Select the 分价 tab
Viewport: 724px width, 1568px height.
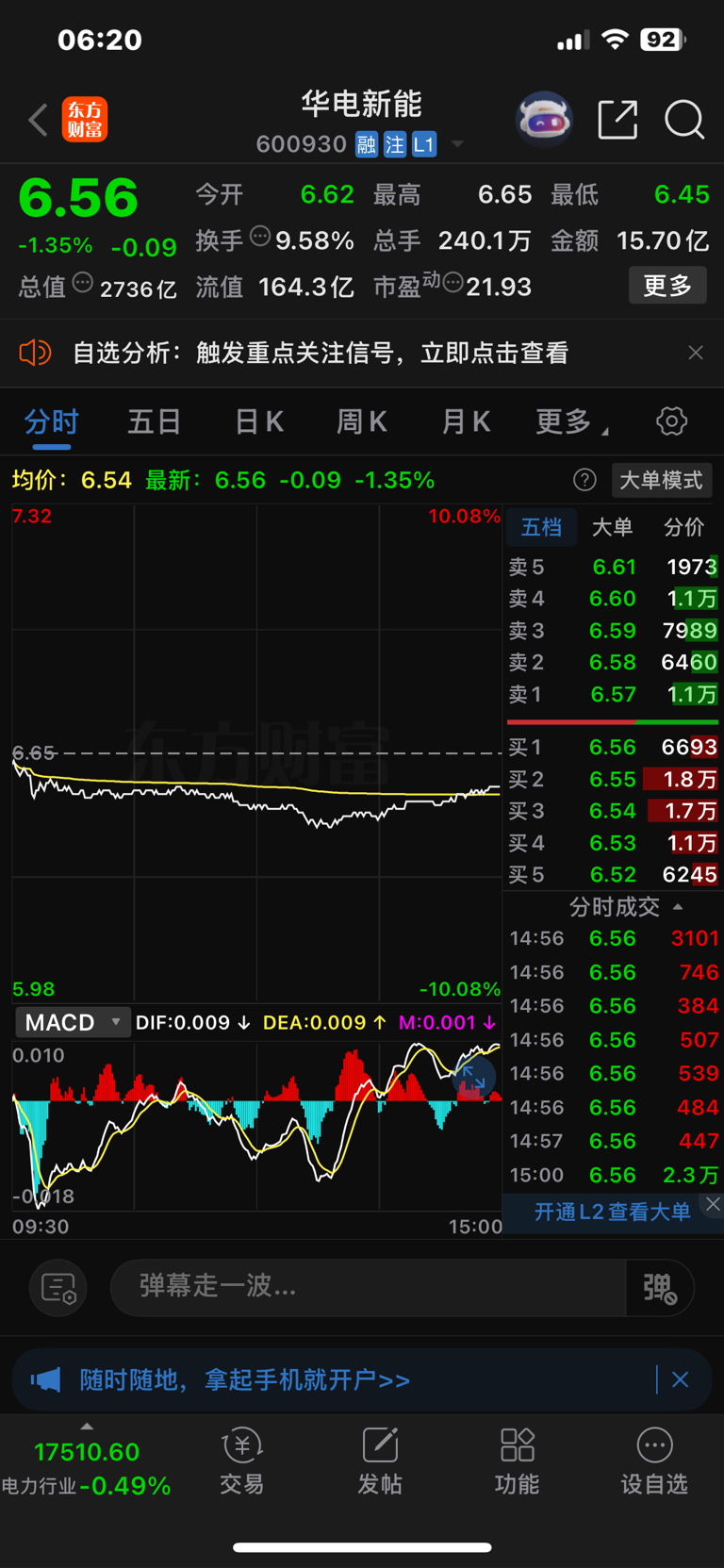683,527
